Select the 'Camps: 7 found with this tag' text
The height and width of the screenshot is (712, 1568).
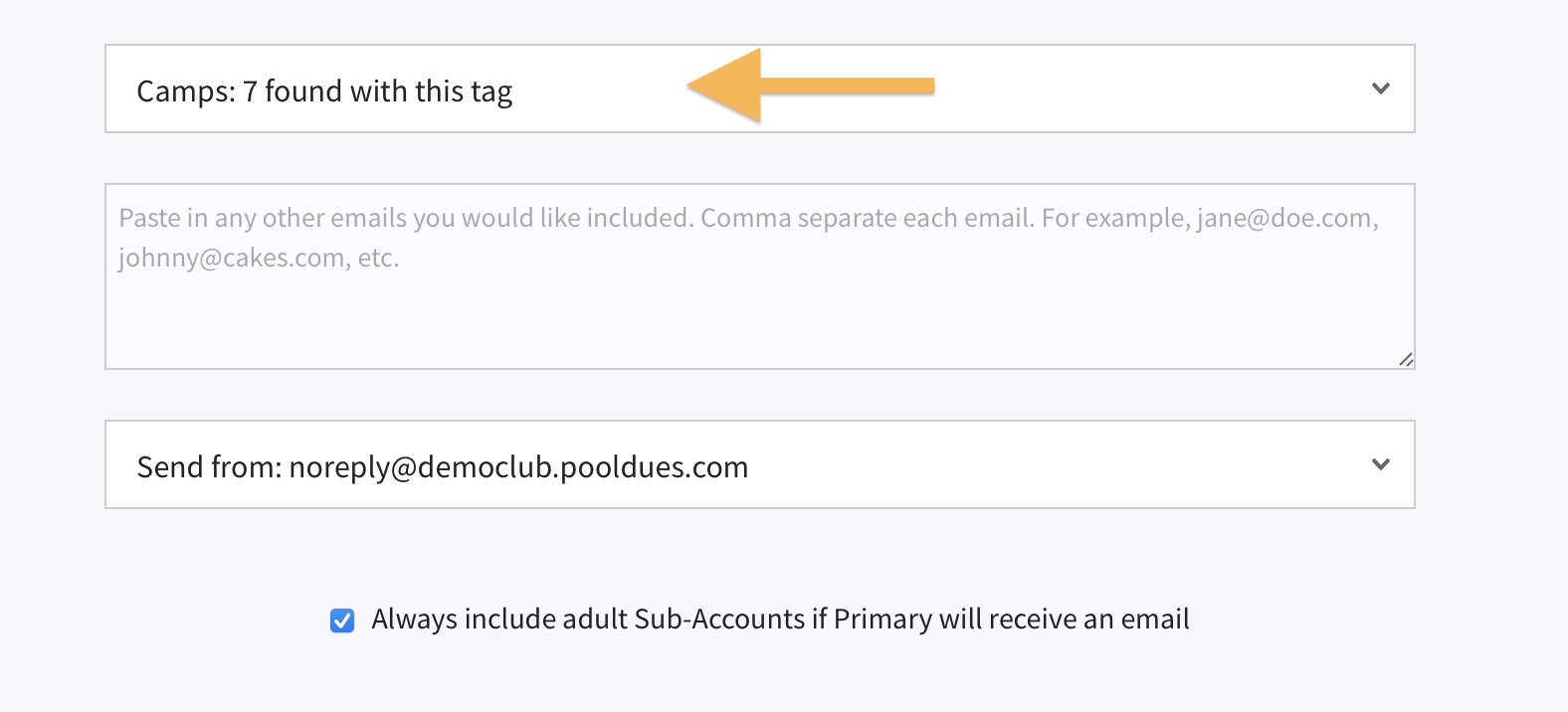point(324,91)
